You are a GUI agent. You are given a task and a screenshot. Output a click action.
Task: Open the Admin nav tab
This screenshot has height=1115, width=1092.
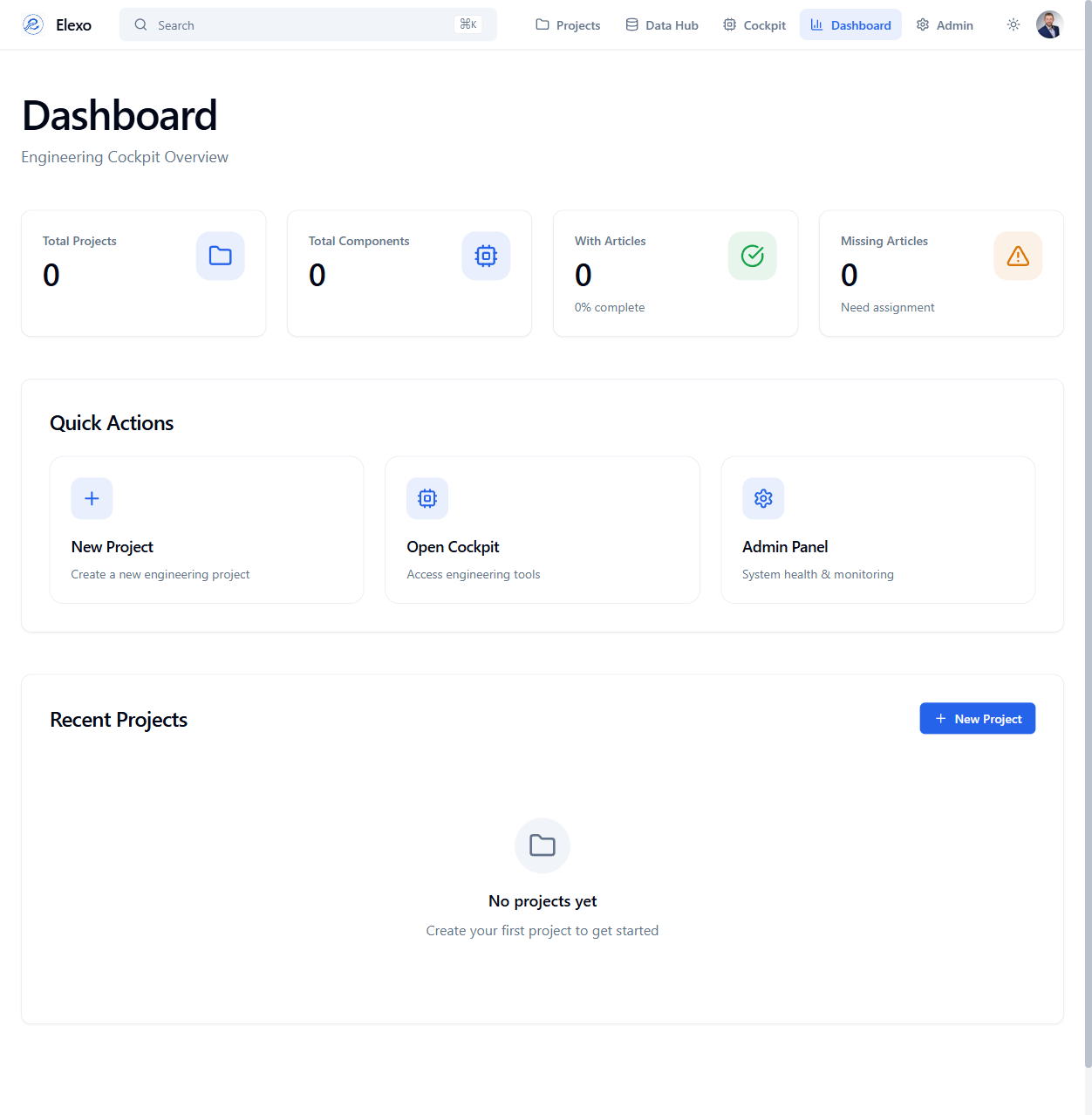point(945,25)
